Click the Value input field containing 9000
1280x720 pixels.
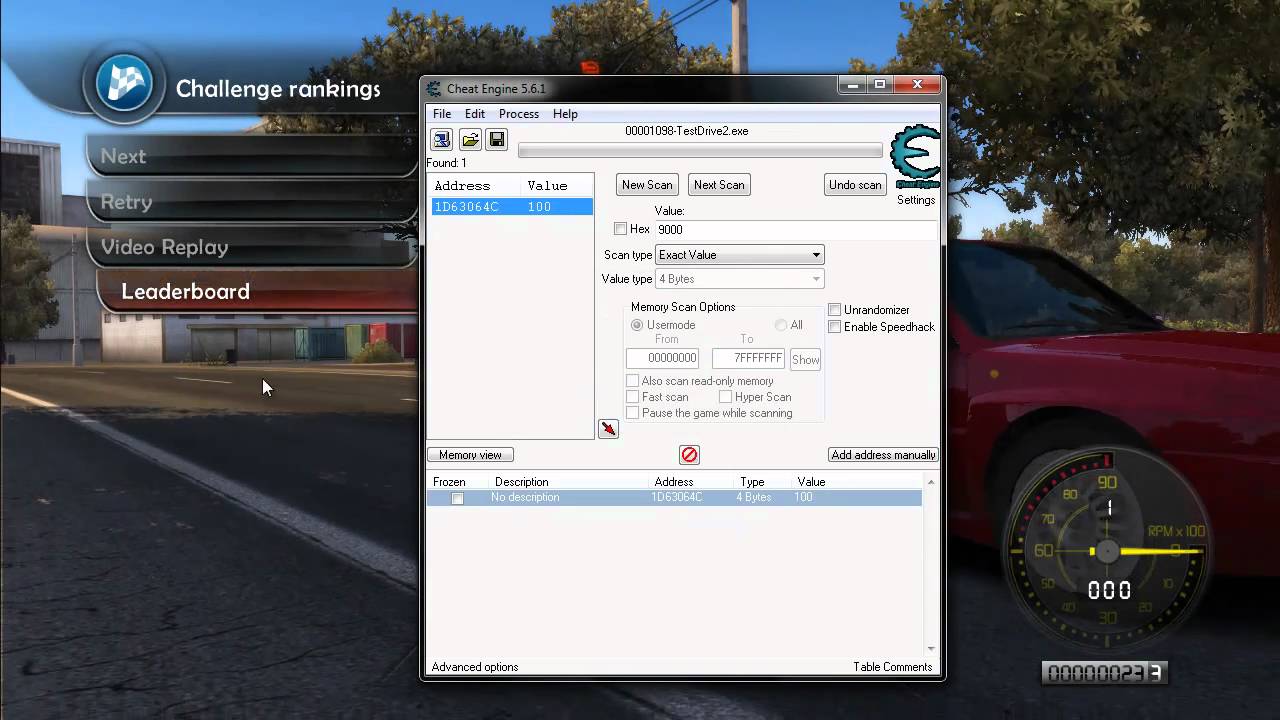[x=796, y=229]
